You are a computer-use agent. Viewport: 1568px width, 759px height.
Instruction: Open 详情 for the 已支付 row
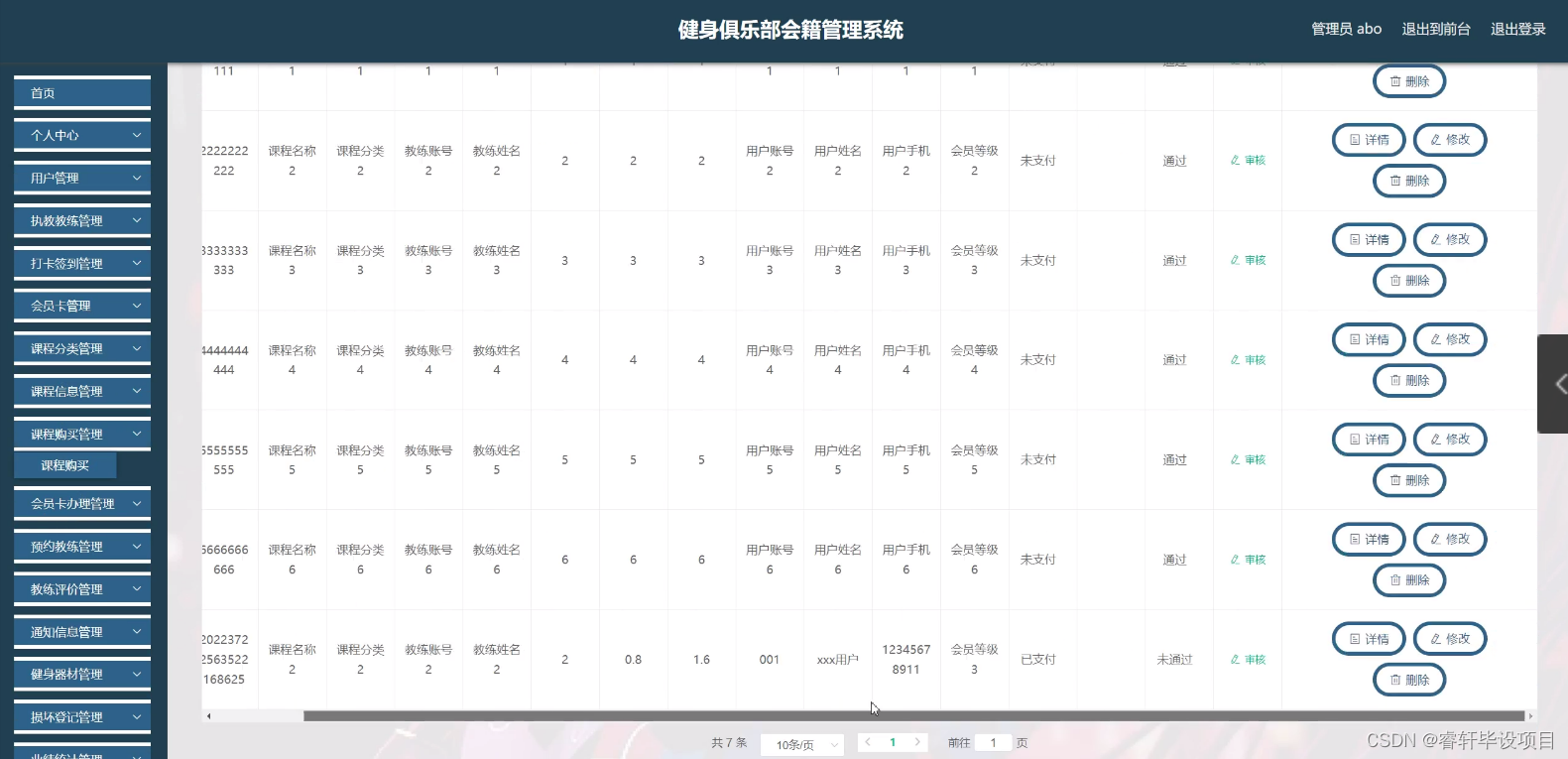pyautogui.click(x=1369, y=639)
